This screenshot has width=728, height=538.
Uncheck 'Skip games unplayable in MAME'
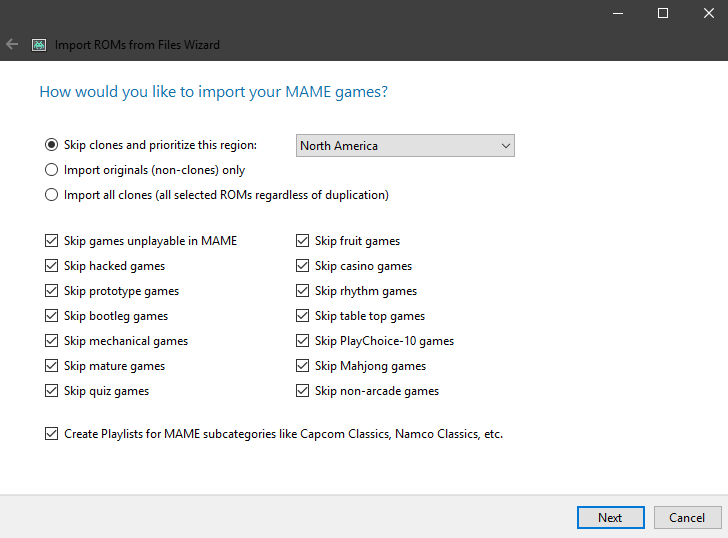52,241
